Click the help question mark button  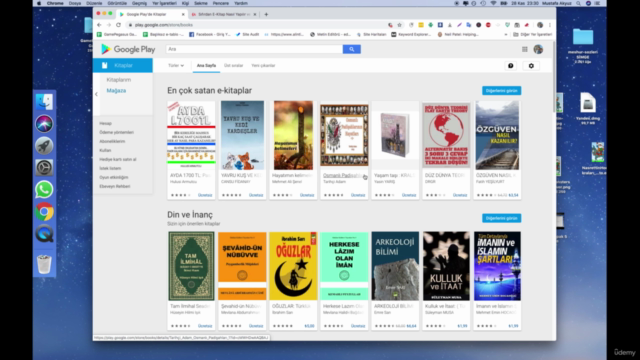coord(511,66)
